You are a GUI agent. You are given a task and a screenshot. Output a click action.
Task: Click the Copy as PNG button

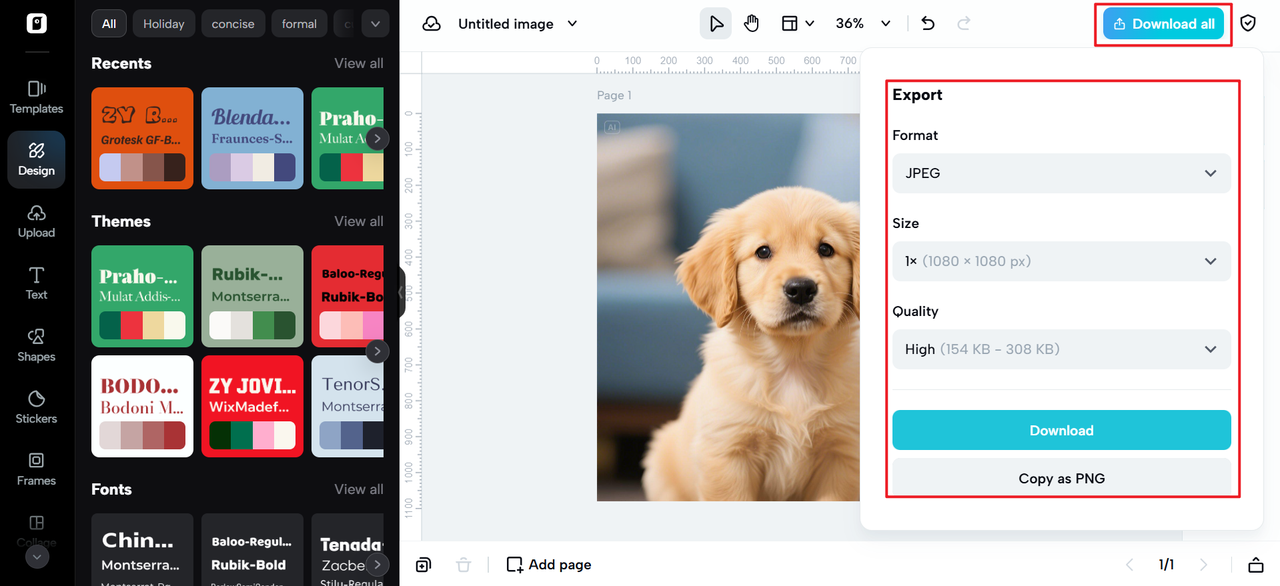pyautogui.click(x=1061, y=478)
